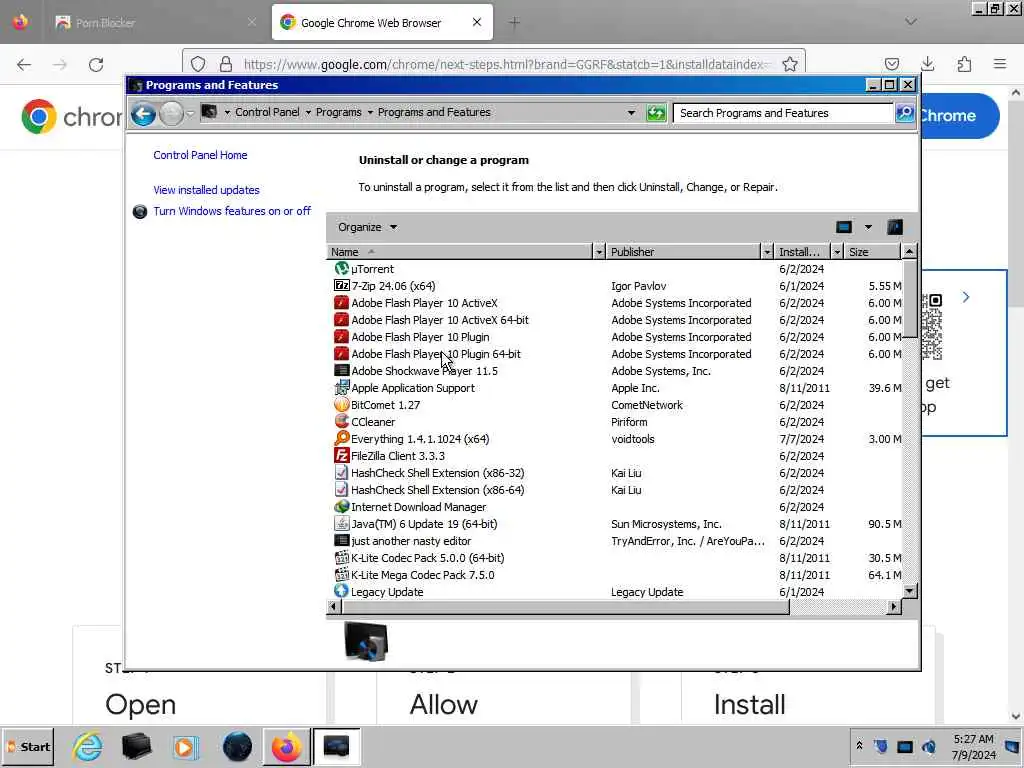This screenshot has height=768, width=1024.
Task: Select the Everything 1.4.1.1024 magnifier icon
Action: (x=341, y=438)
